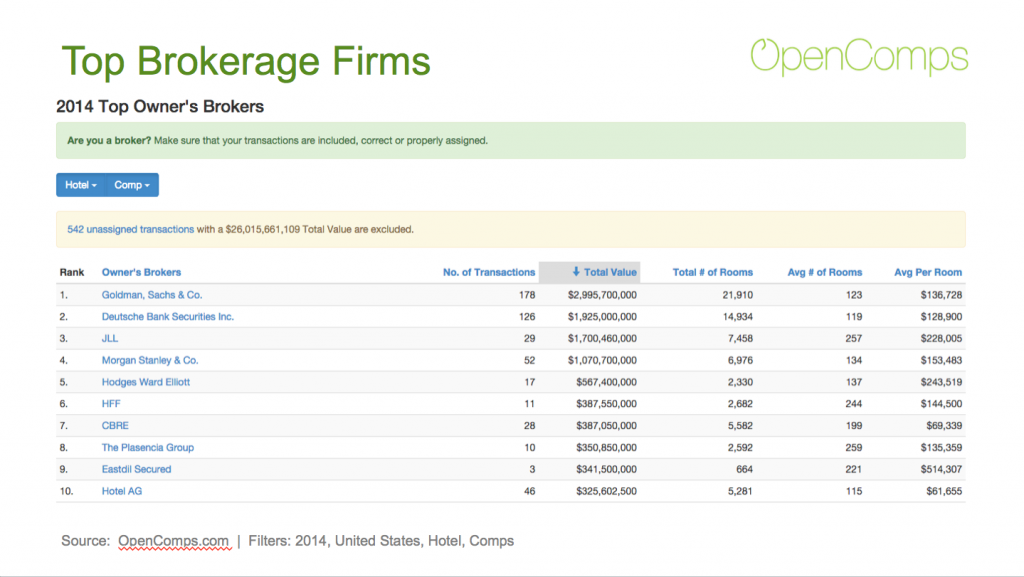Open the Comp filter dropdown
The height and width of the screenshot is (577, 1024).
tap(132, 185)
